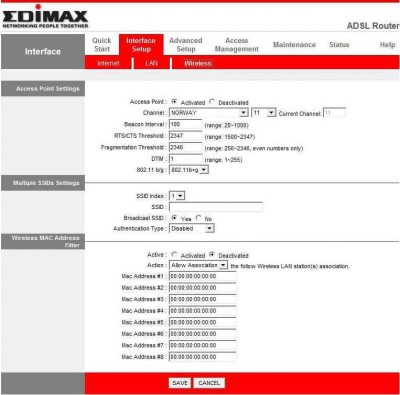This screenshot has height=395, width=400.
Task: Set MAC filter Active to Activated
Action: 174,255
